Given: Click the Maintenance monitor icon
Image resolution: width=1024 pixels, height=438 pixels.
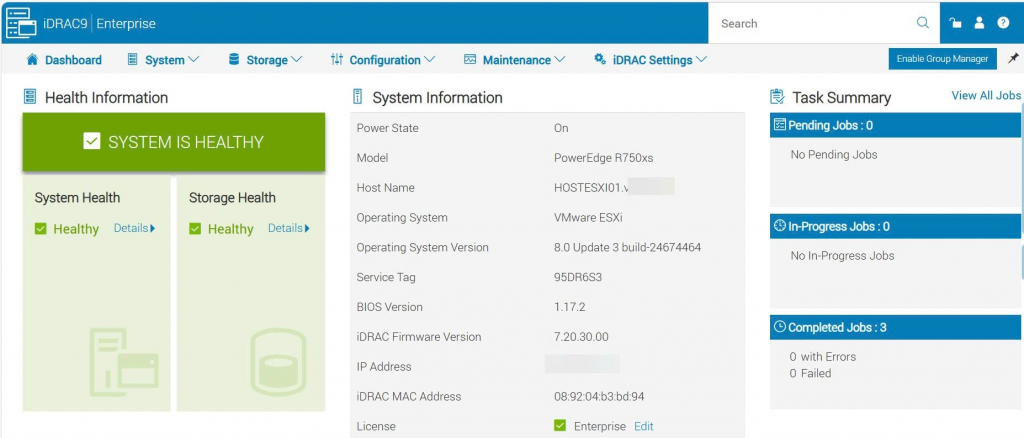Looking at the screenshot, I should tap(470, 59).
